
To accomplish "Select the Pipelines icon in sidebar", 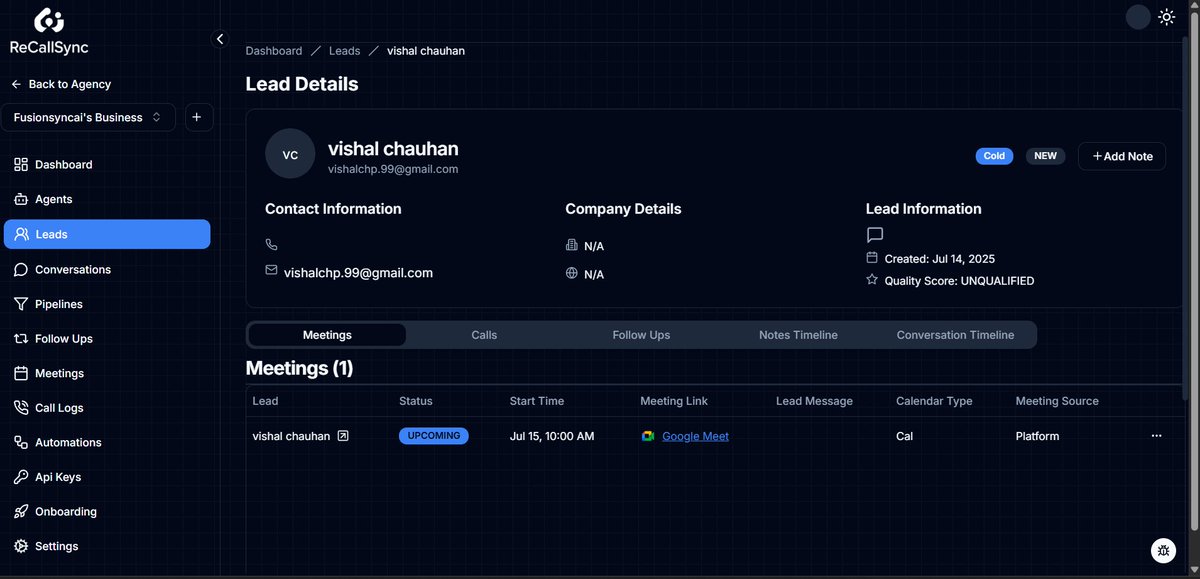I will [21, 303].
